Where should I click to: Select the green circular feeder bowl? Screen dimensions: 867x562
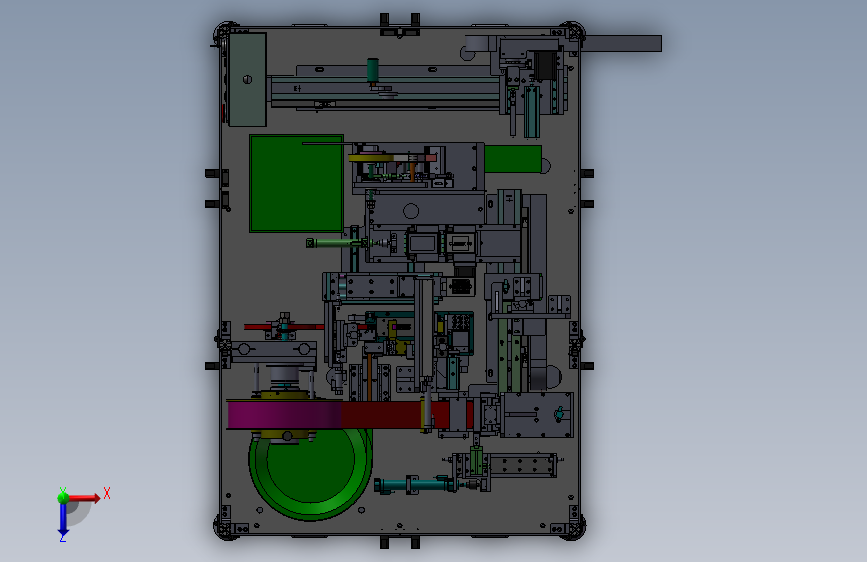tap(310, 477)
